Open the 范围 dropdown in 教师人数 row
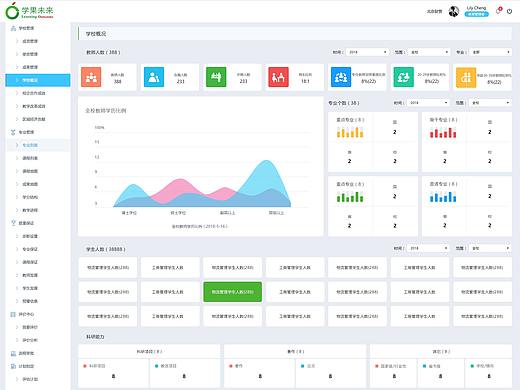This screenshot has height=390, width=520. point(429,52)
